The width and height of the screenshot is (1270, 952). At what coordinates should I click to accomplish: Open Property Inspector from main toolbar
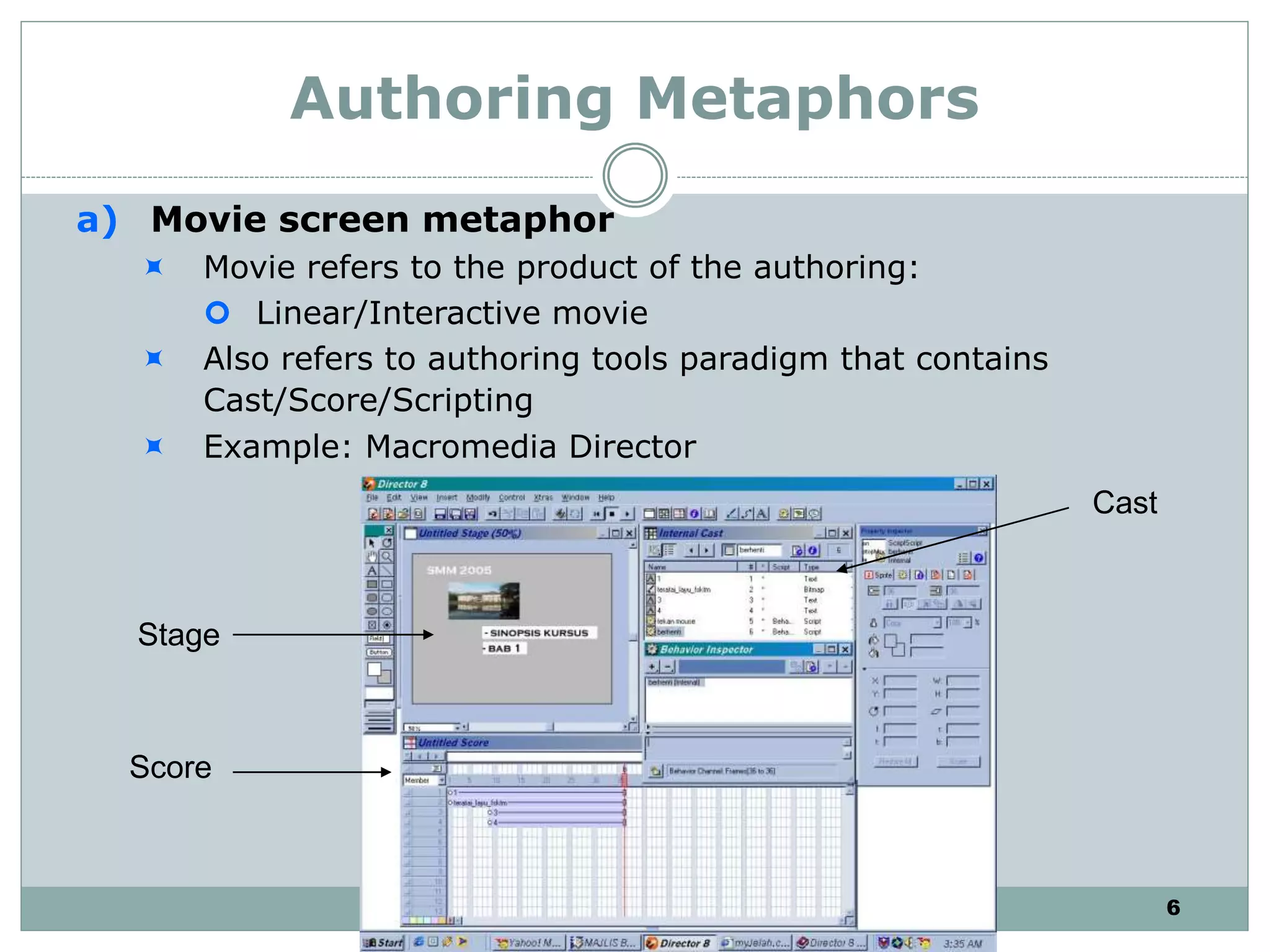[x=694, y=514]
